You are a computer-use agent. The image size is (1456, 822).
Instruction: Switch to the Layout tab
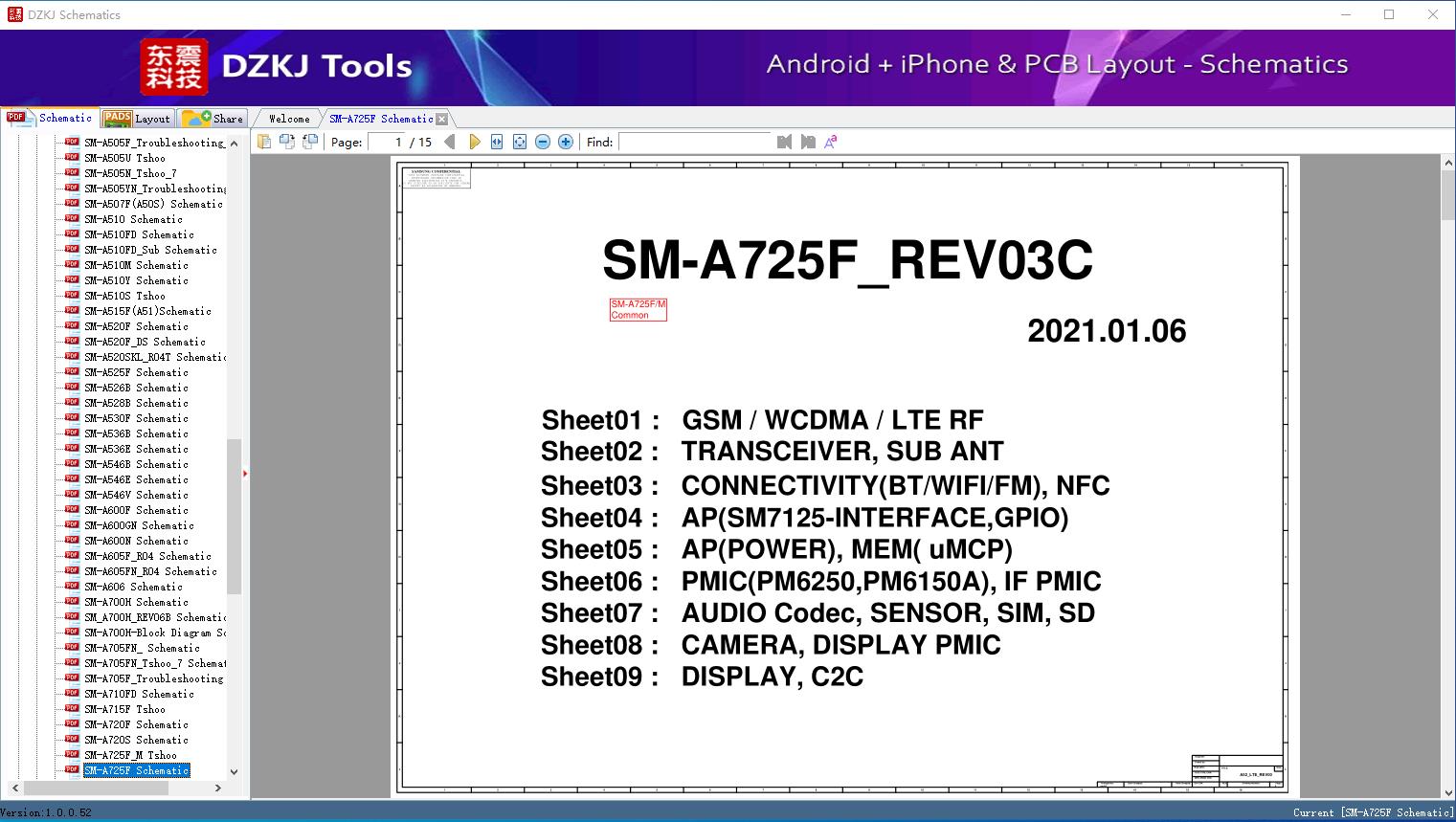[x=137, y=119]
